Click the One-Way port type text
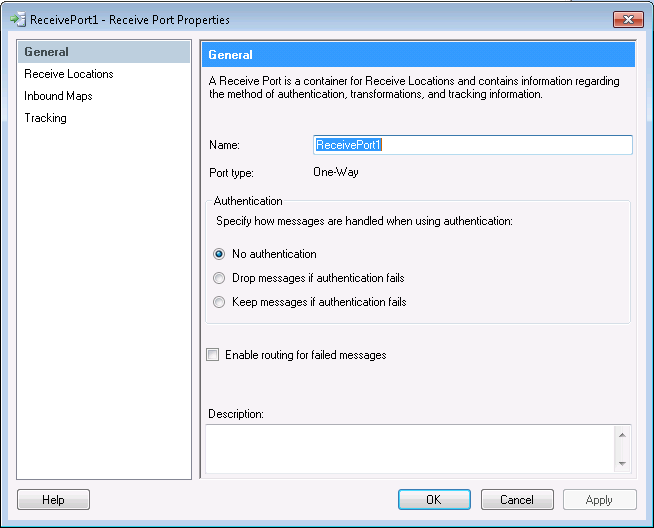 point(336,172)
